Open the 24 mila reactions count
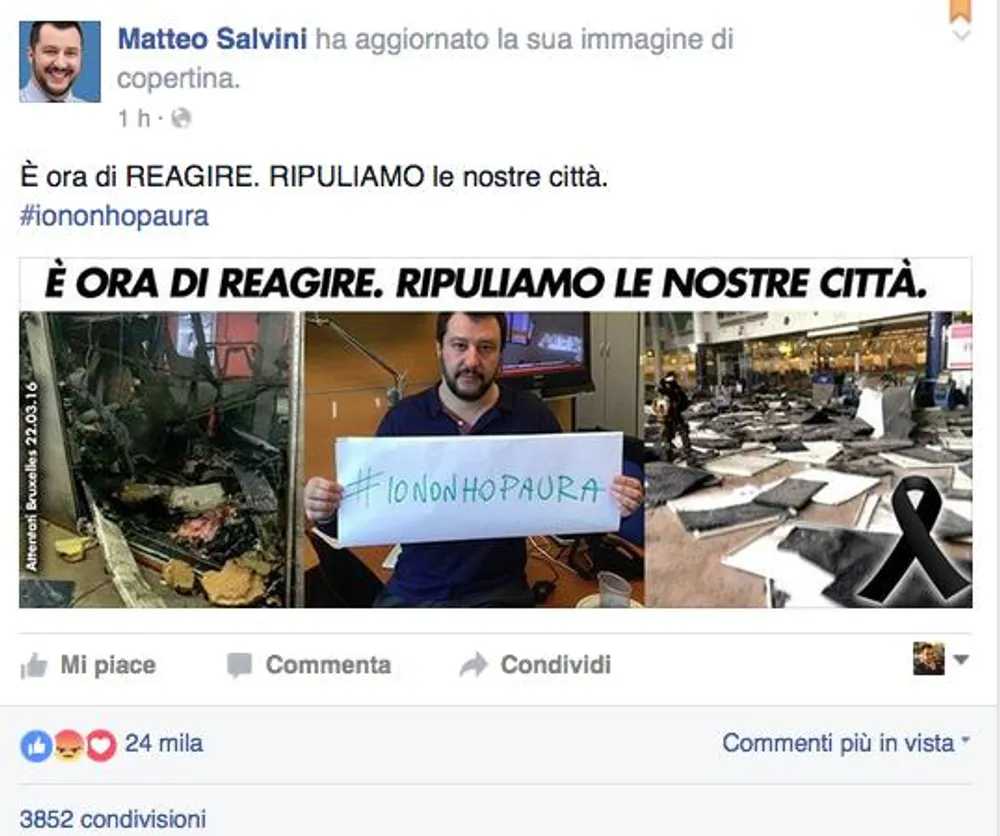Viewport: 1000px width, 836px height. click(x=164, y=744)
